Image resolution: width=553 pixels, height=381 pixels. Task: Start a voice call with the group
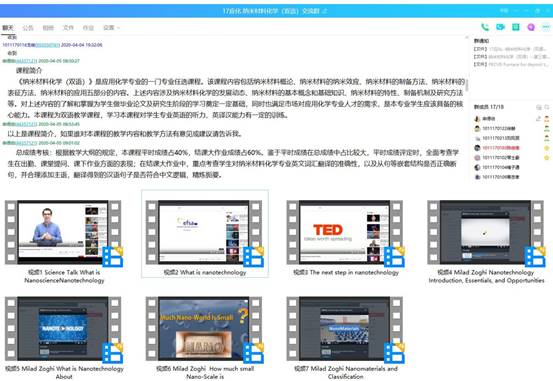pyautogui.click(x=485, y=27)
